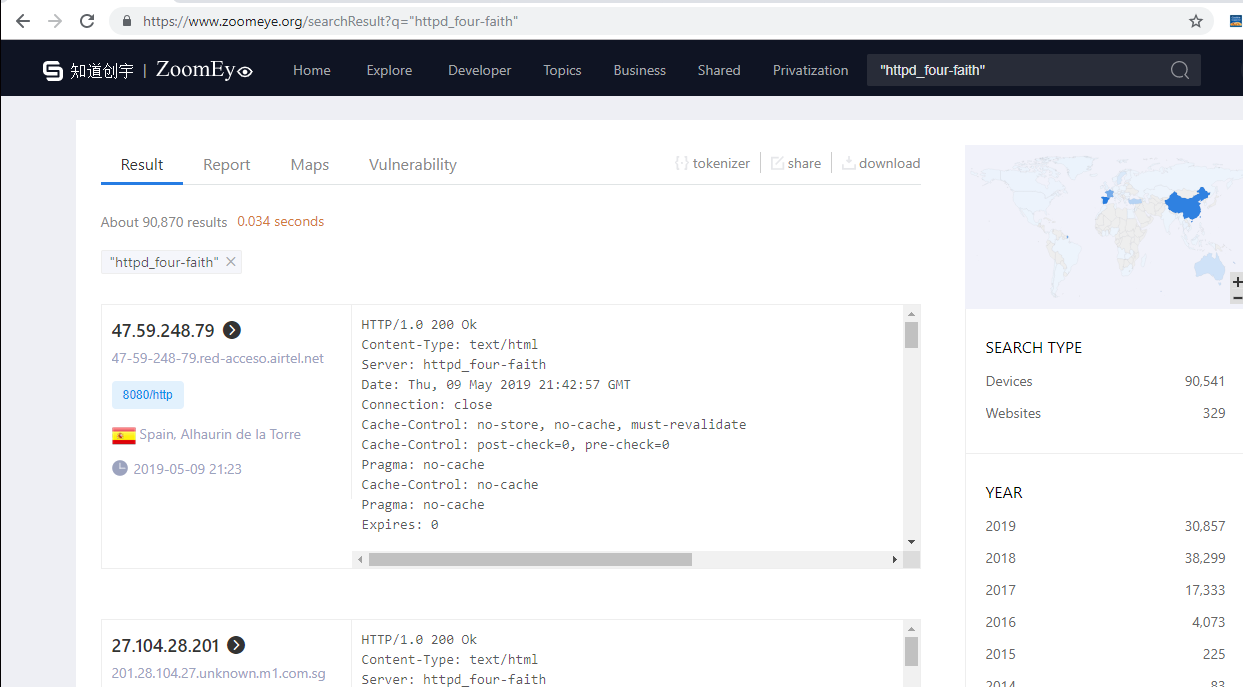The image size is (1243, 687).
Task: Click scroll-right arrow in first result banner
Action: 895,560
